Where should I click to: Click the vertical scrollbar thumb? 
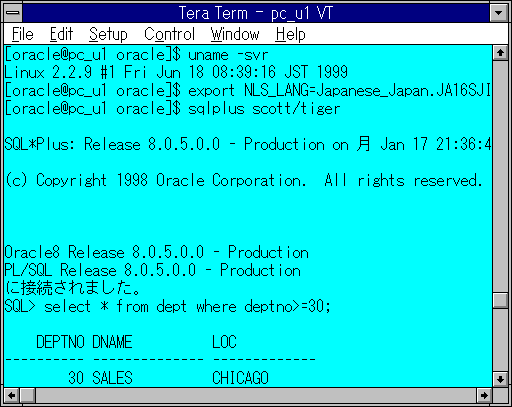coord(500,300)
